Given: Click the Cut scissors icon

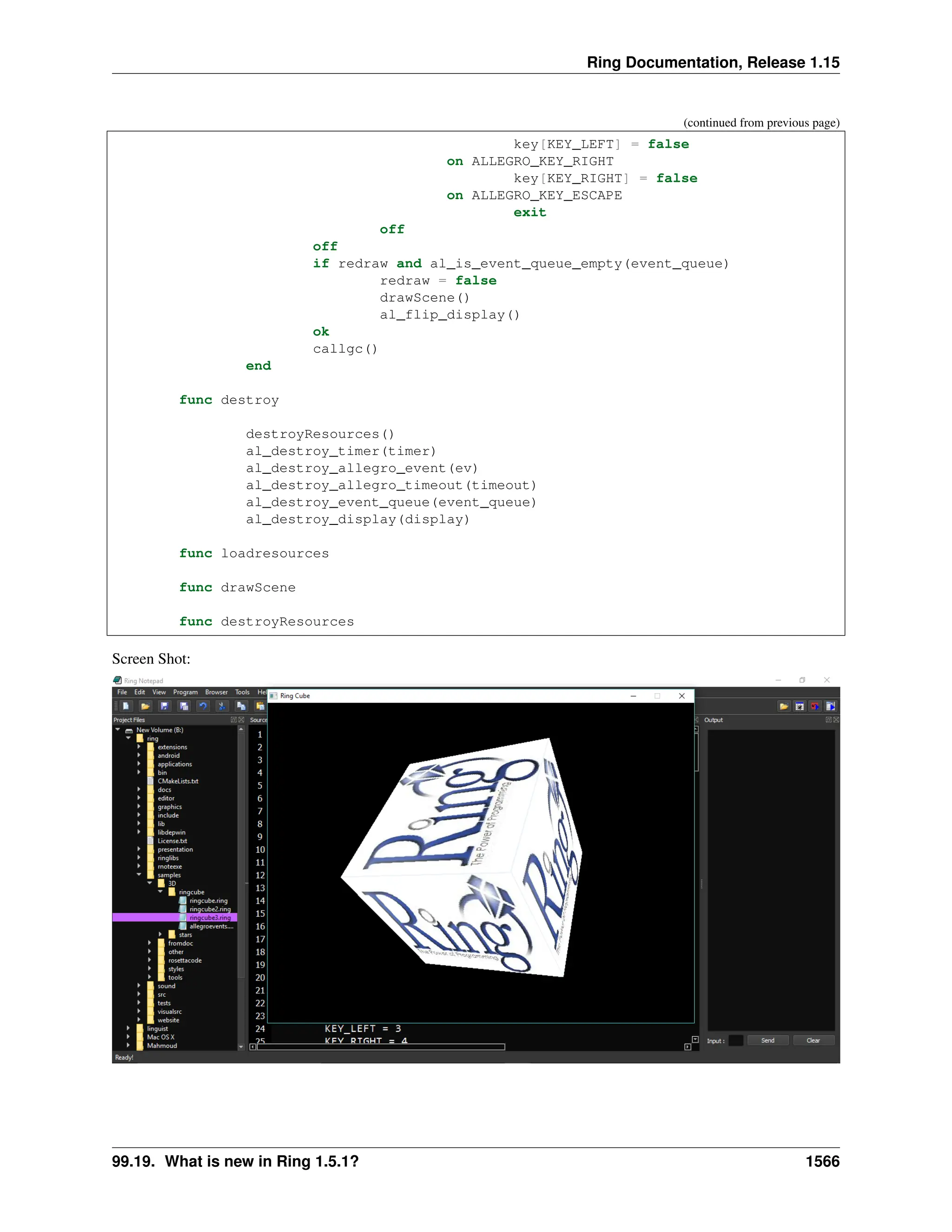Looking at the screenshot, I should [222, 706].
